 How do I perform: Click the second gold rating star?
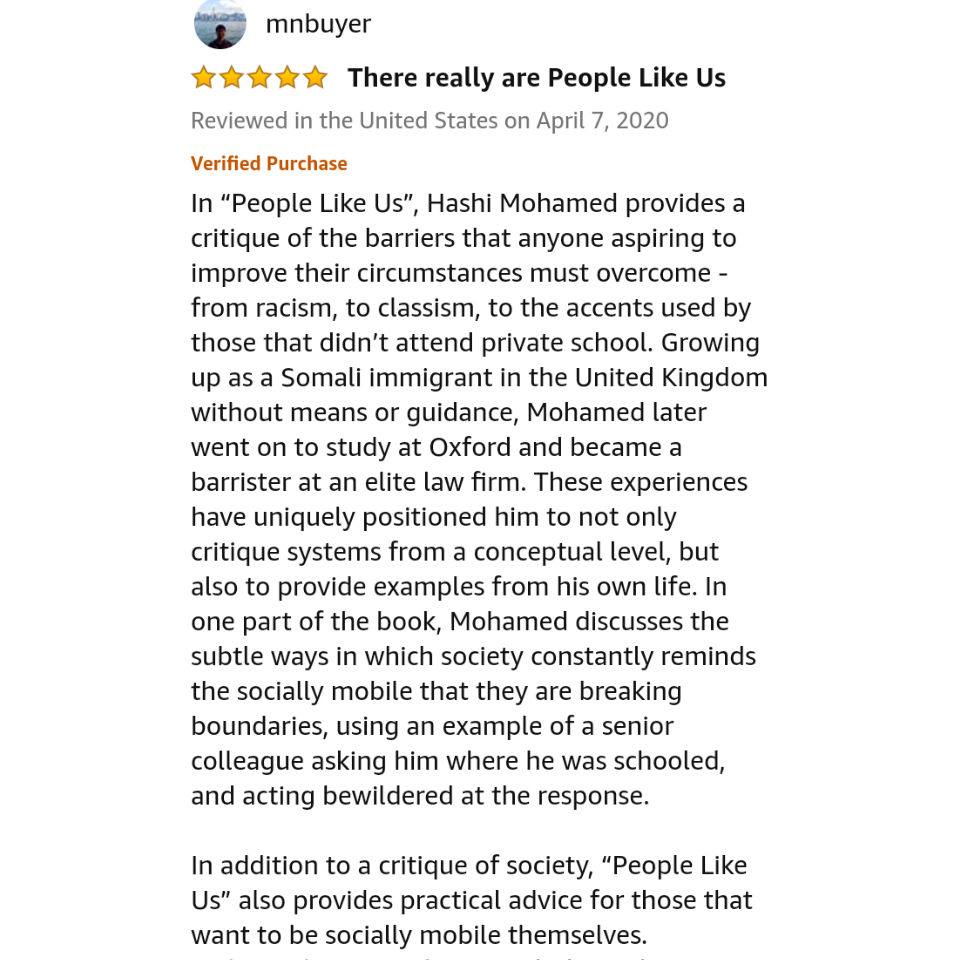(231, 78)
